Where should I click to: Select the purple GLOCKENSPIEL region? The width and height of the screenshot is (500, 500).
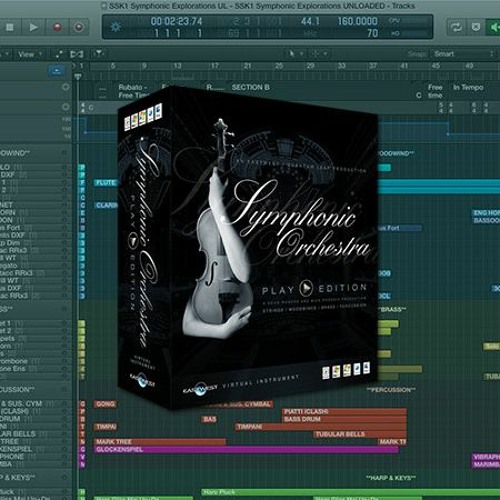pyautogui.click(x=246, y=449)
